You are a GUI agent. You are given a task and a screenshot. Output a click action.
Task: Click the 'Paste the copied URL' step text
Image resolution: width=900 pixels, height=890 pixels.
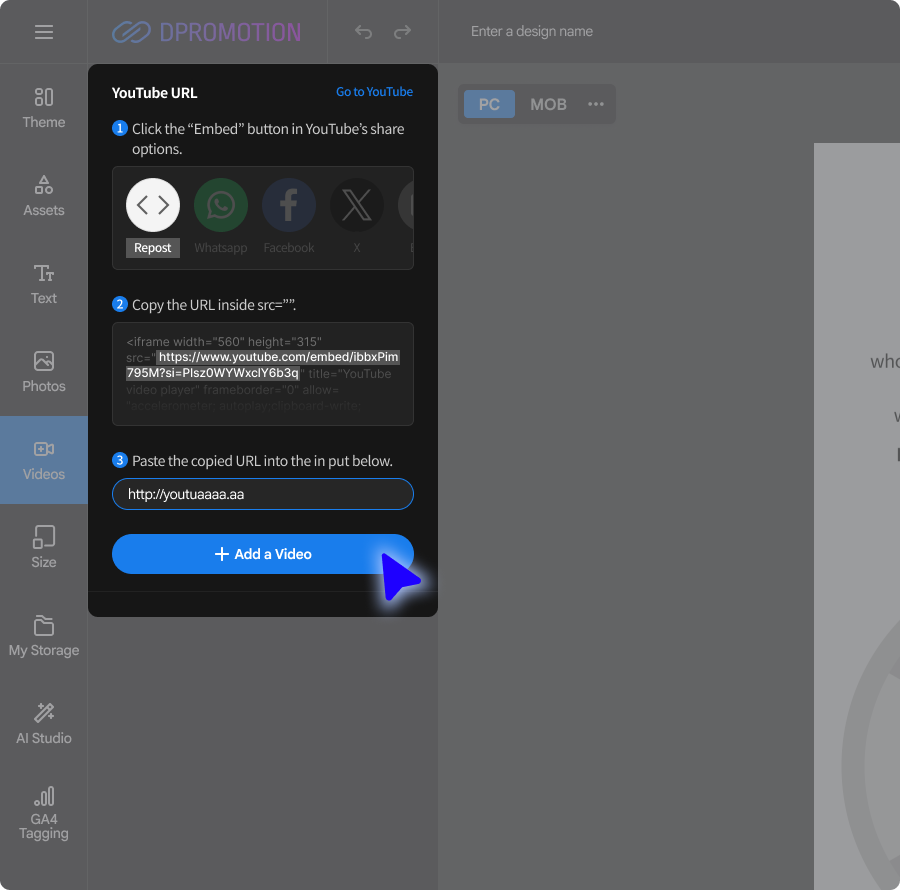coord(262,461)
